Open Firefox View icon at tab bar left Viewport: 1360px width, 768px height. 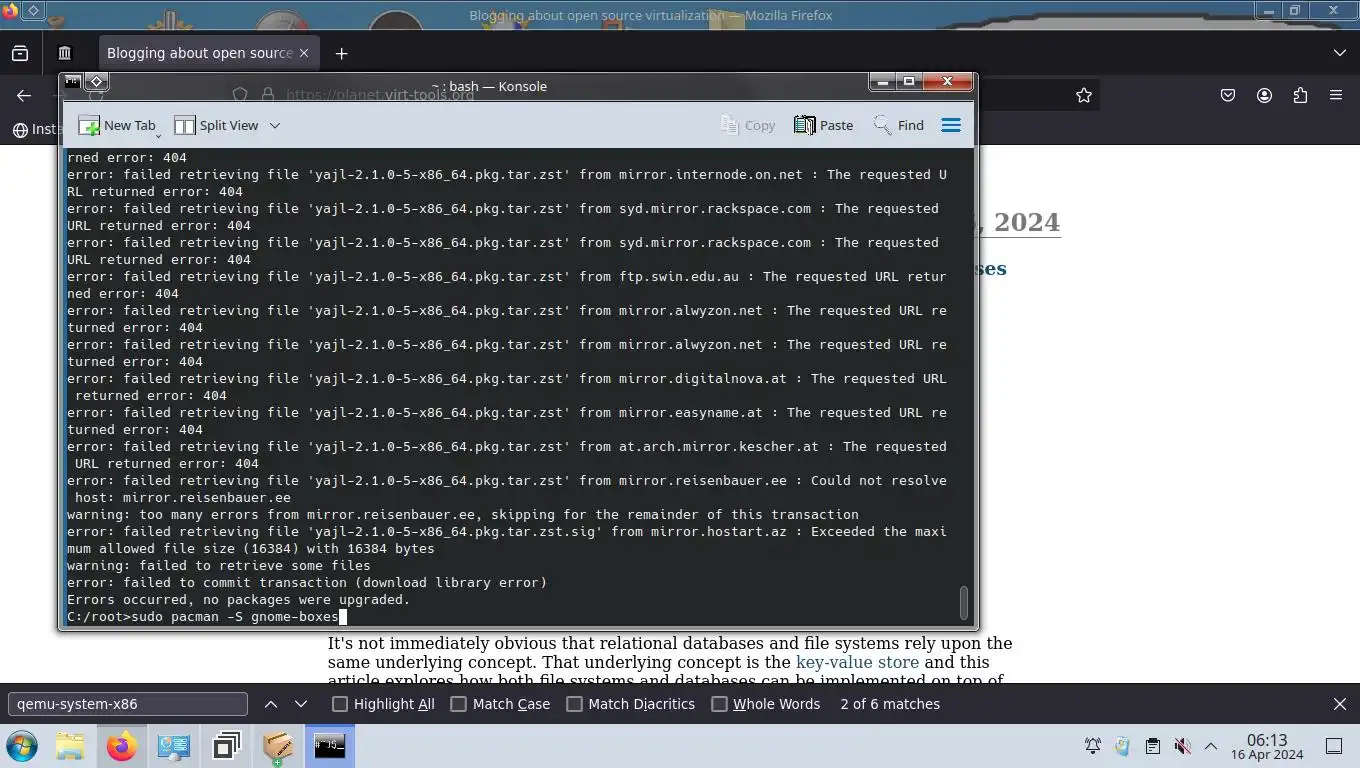coord(20,53)
